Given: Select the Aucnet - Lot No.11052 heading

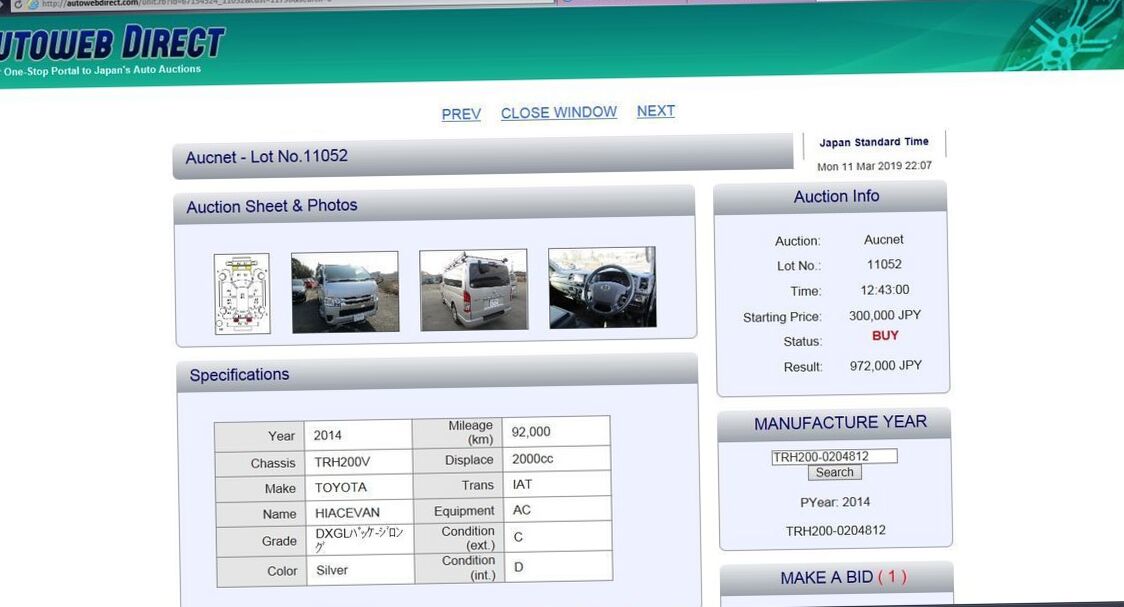Looking at the screenshot, I should (x=266, y=156).
